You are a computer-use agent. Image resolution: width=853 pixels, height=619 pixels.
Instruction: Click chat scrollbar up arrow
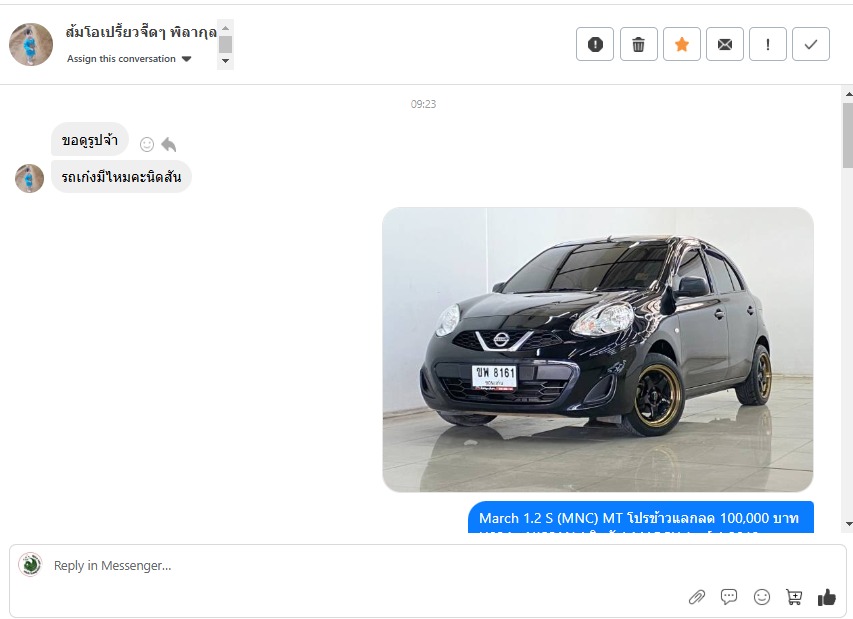(x=848, y=94)
